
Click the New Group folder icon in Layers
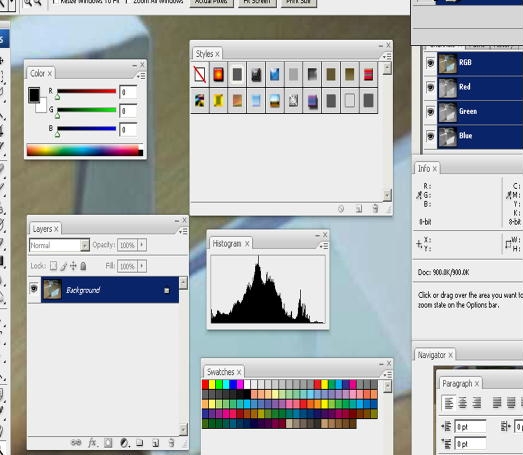pos(140,443)
